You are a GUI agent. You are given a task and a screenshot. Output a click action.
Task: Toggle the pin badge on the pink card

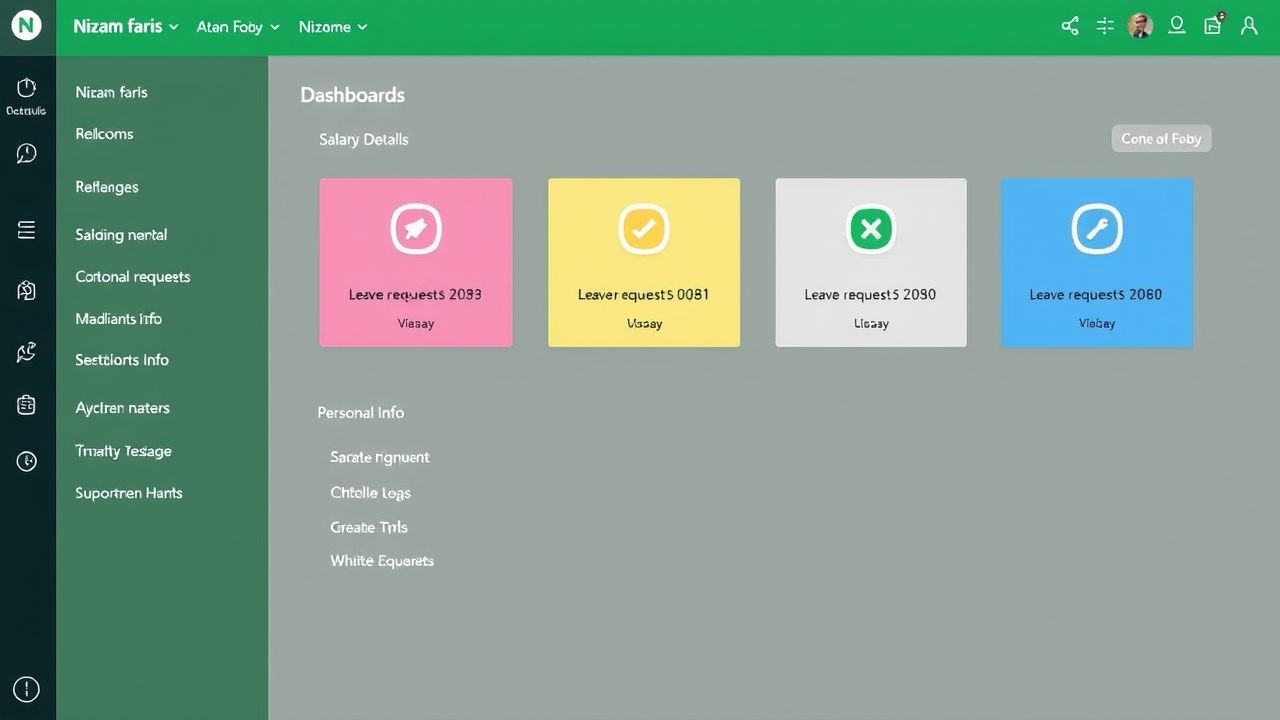tap(415, 228)
